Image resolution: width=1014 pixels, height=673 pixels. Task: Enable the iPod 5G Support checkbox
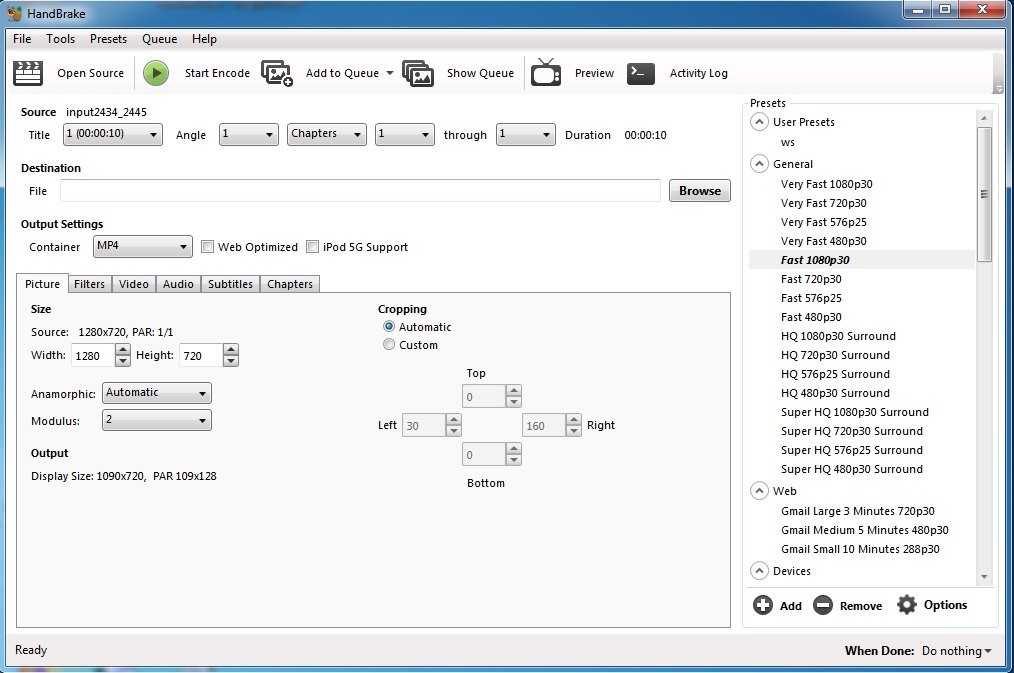click(312, 246)
